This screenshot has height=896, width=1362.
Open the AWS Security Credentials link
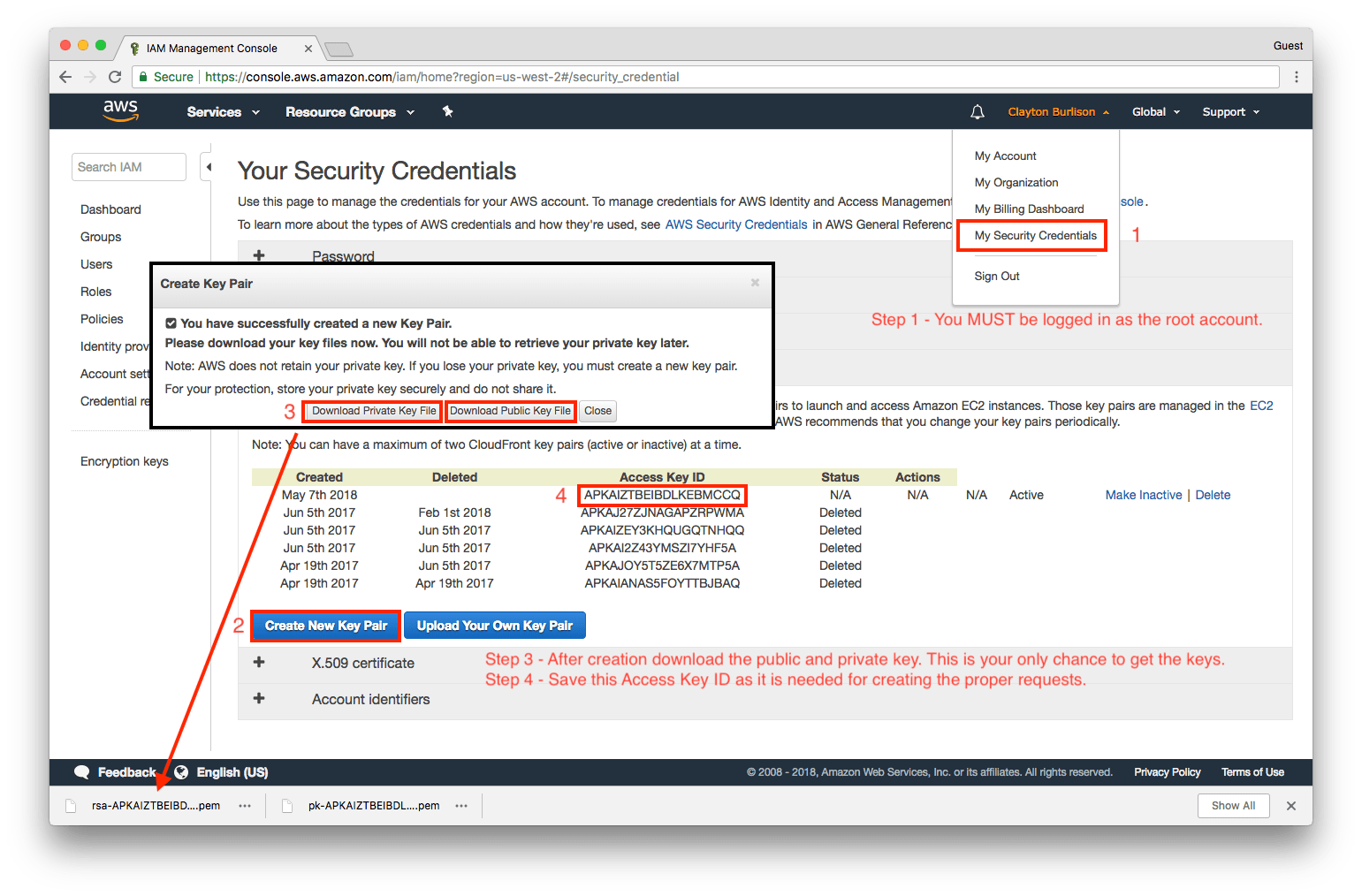point(736,224)
